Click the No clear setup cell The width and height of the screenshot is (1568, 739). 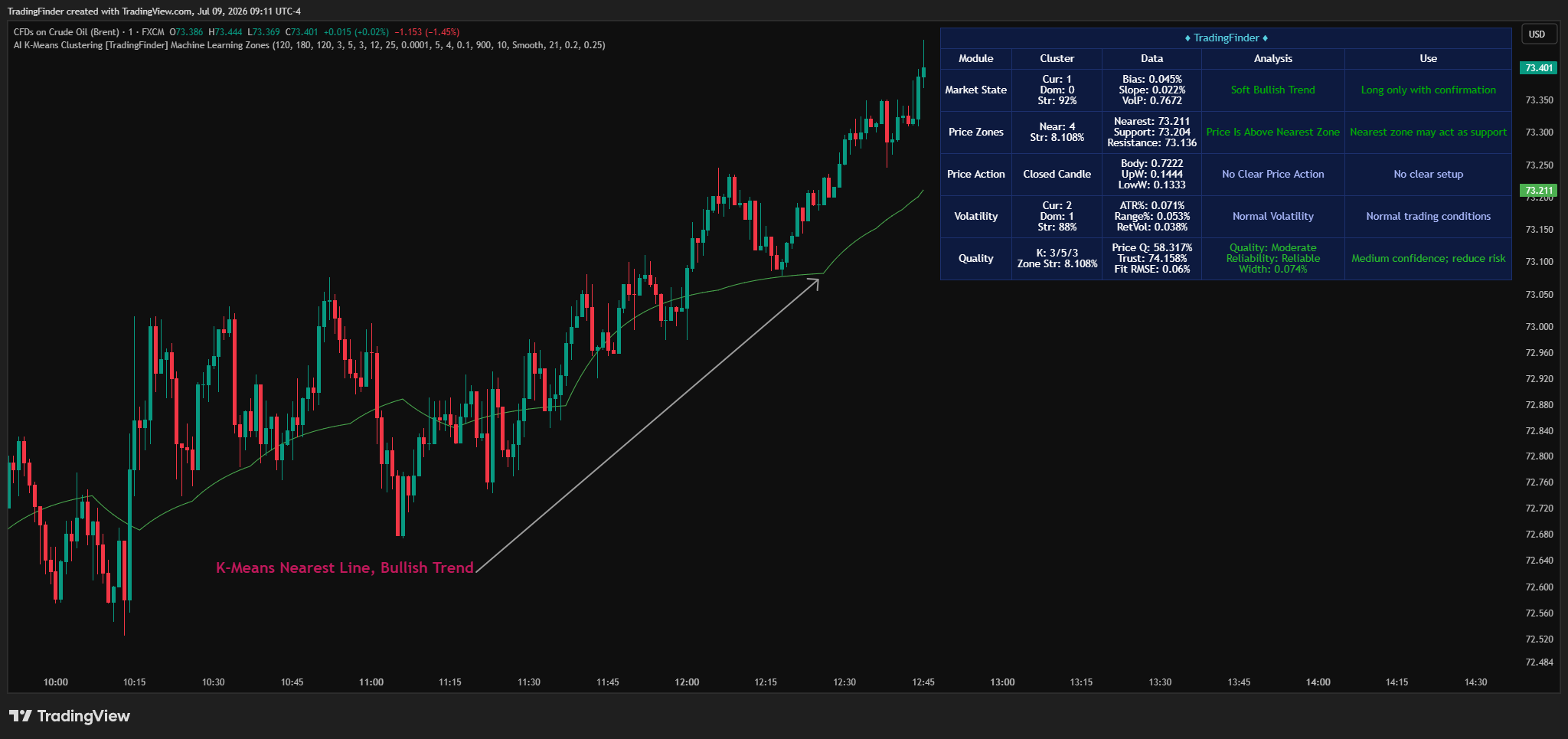(x=1429, y=174)
